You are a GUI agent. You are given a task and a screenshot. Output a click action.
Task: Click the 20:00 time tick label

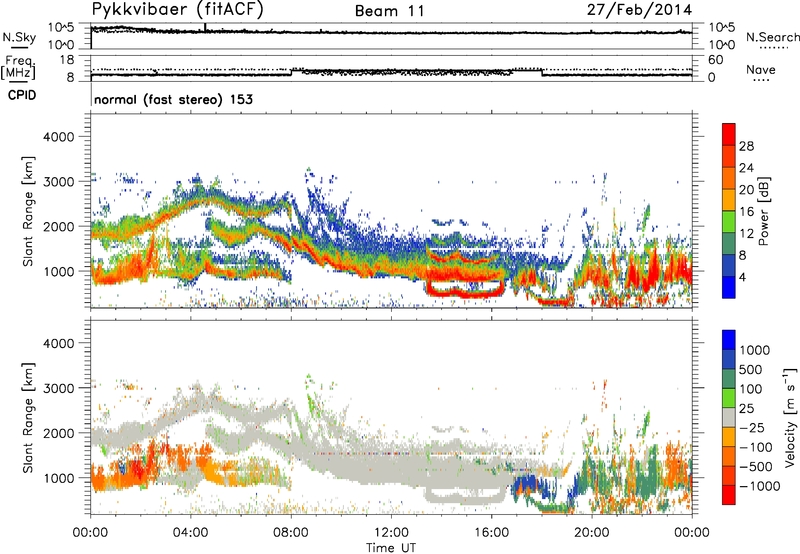coord(591,533)
